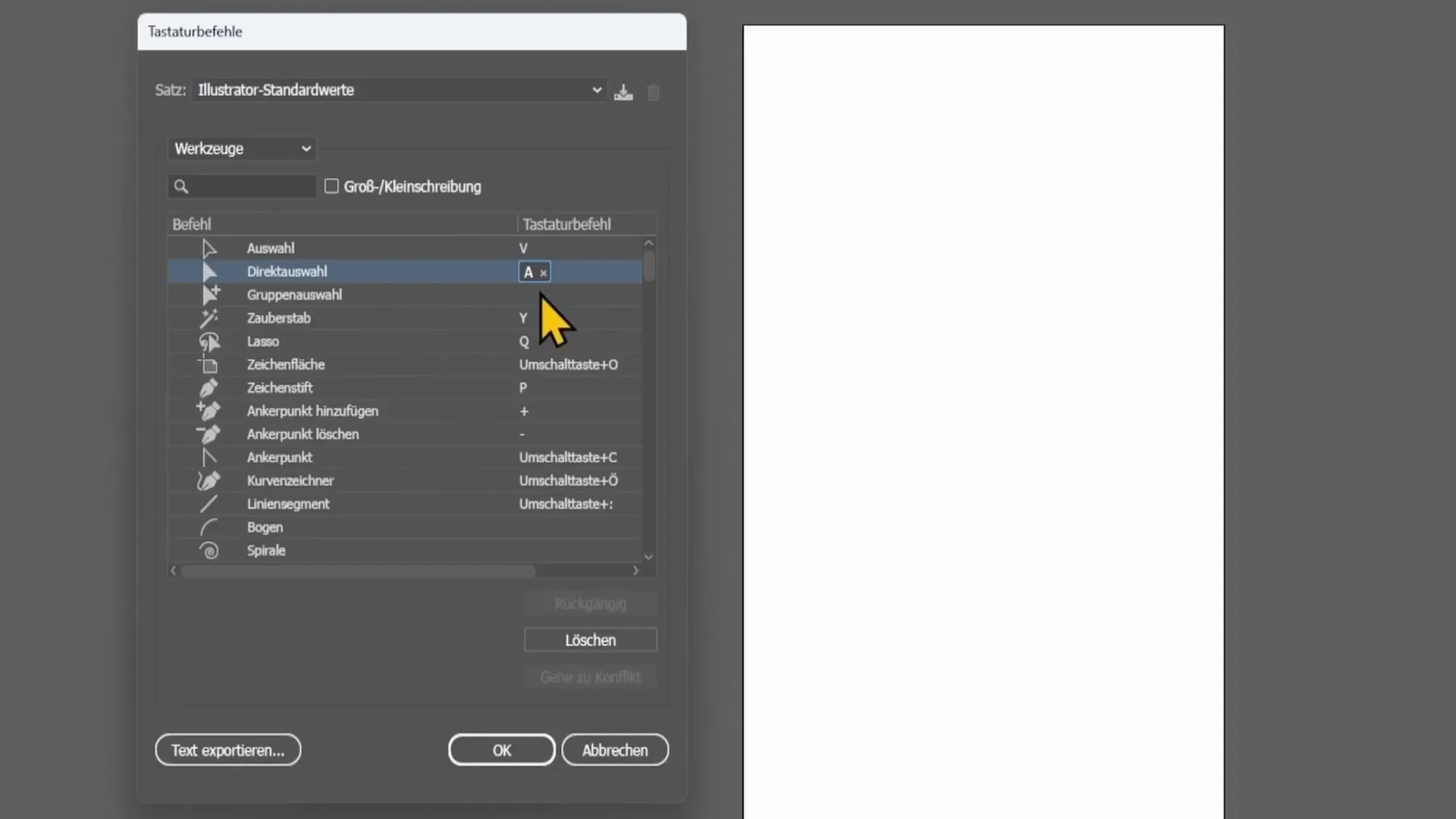Click the Abbrechen button
Image resolution: width=1456 pixels, height=819 pixels.
(615, 750)
